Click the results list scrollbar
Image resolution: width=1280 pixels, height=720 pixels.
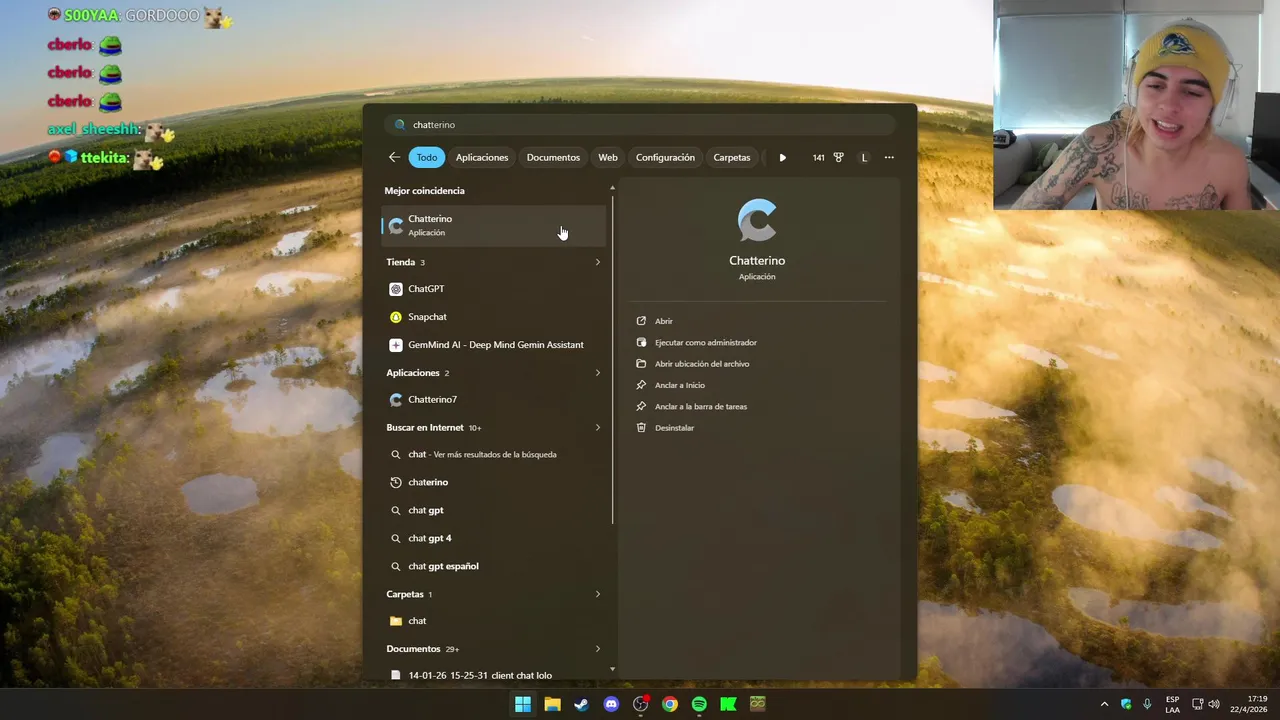click(613, 360)
